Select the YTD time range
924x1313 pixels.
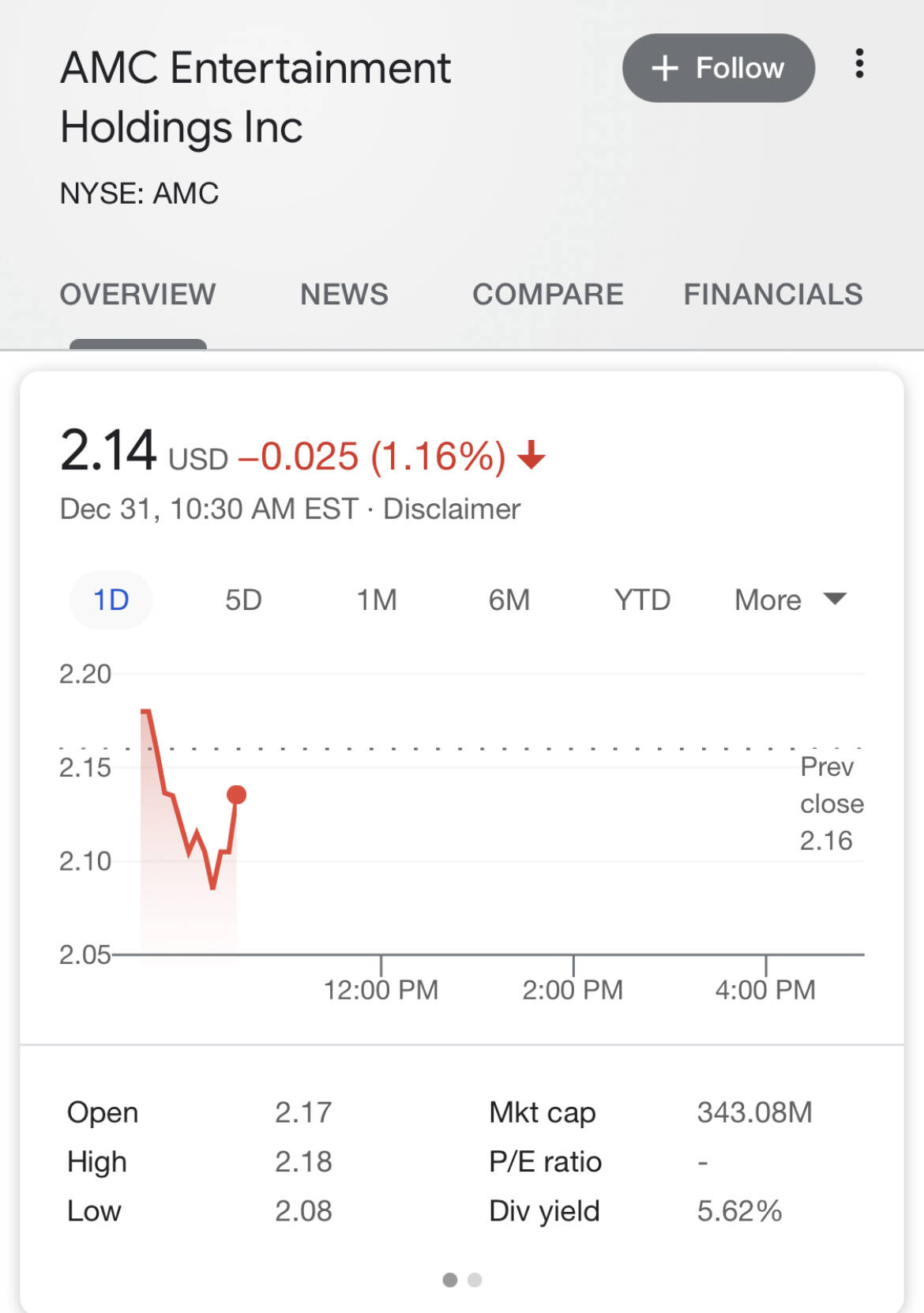pos(642,600)
